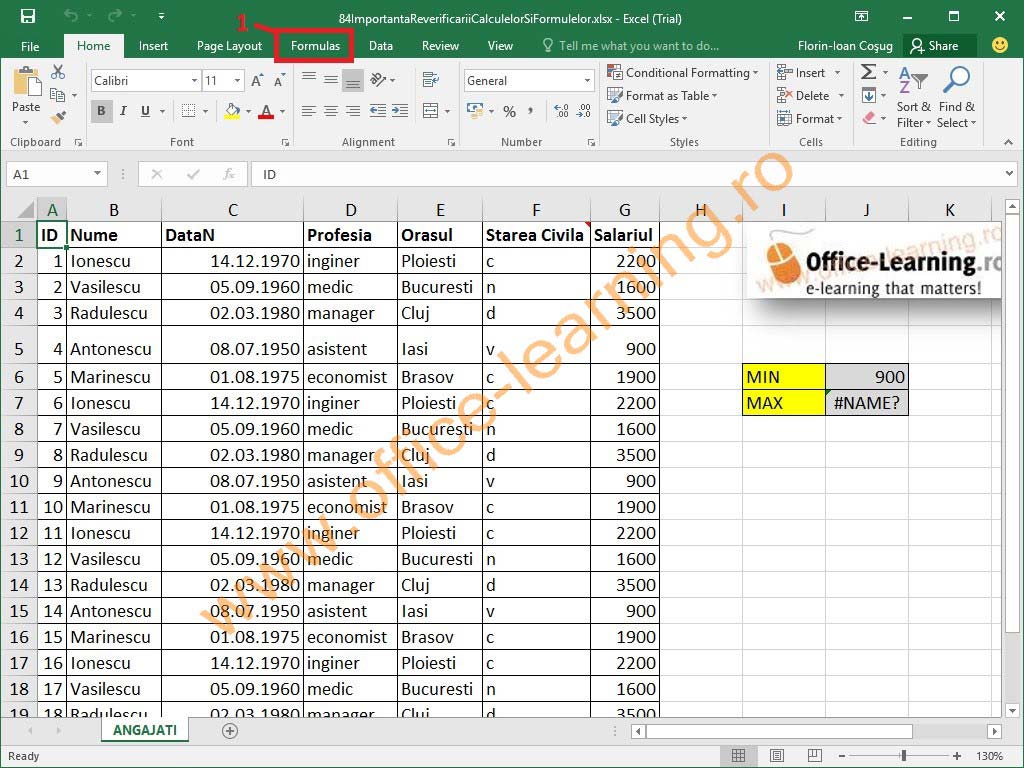Image resolution: width=1024 pixels, height=768 pixels.
Task: Toggle Align Right
Action: click(353, 111)
